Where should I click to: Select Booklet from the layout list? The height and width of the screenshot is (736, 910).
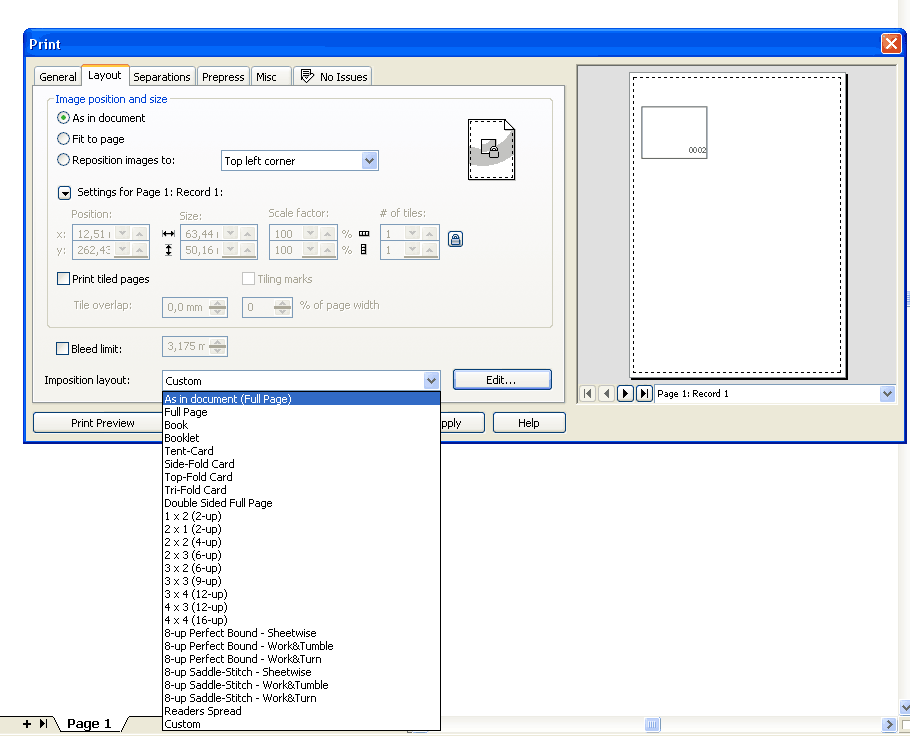point(301,438)
